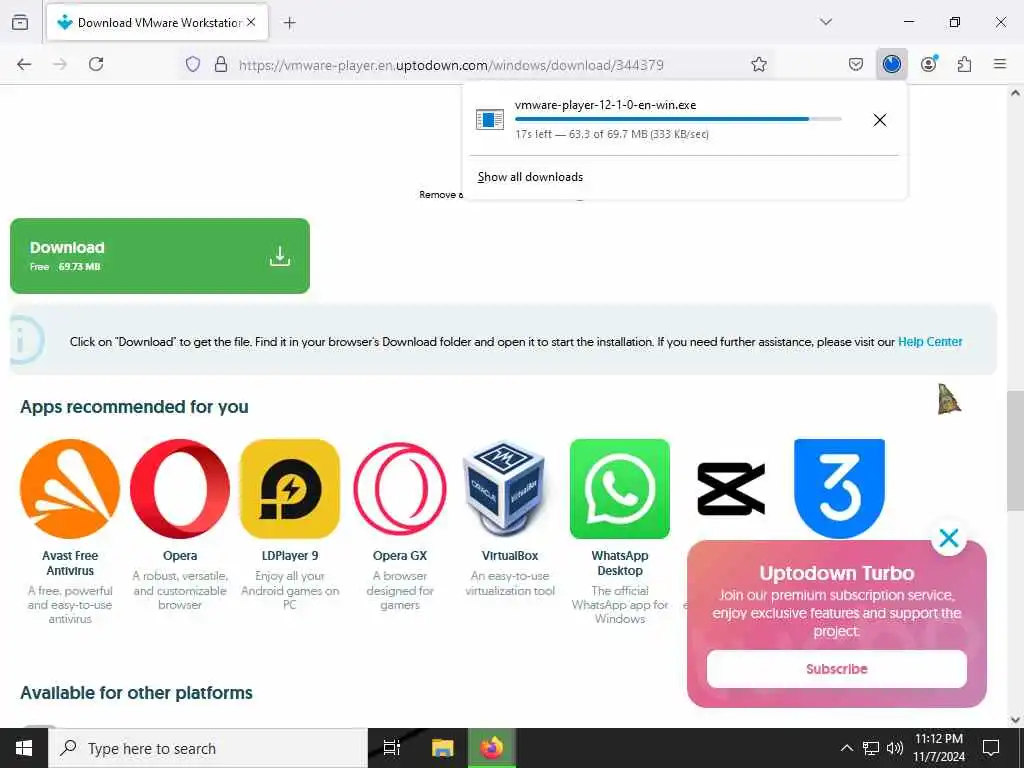The image size is (1024, 768).
Task: Bookmark this page with the star icon
Action: point(759,64)
